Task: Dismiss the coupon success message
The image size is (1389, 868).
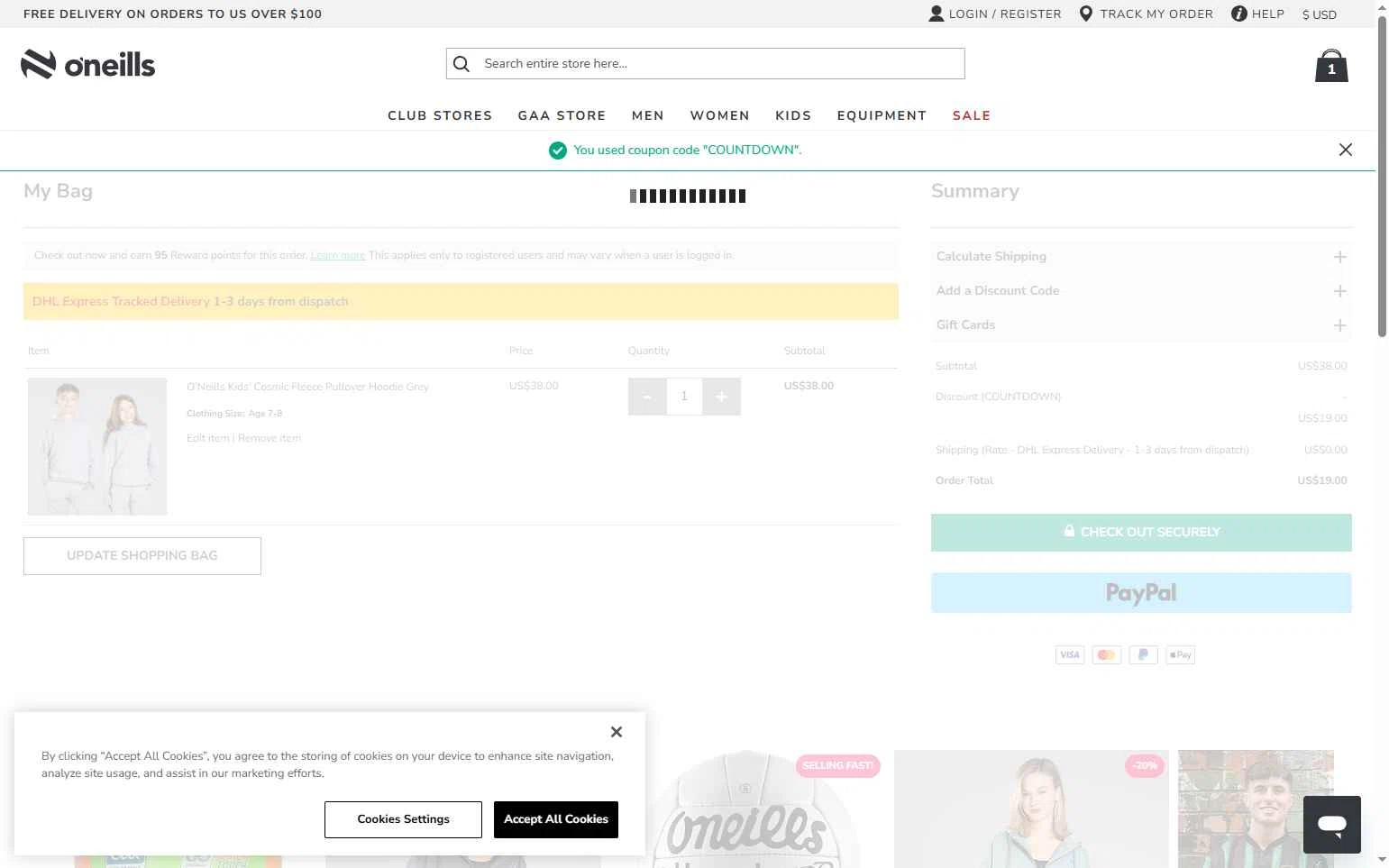Action: pyautogui.click(x=1346, y=150)
